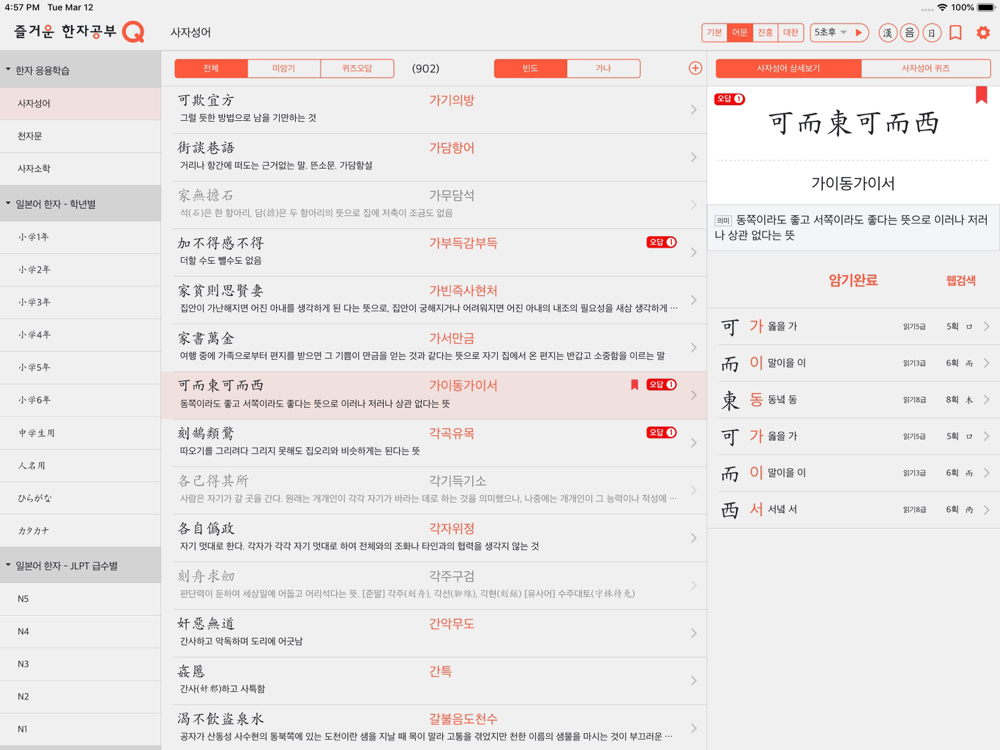This screenshot has height=750, width=1000.
Task: Click bookmark flag on detail card corner
Action: (x=981, y=95)
